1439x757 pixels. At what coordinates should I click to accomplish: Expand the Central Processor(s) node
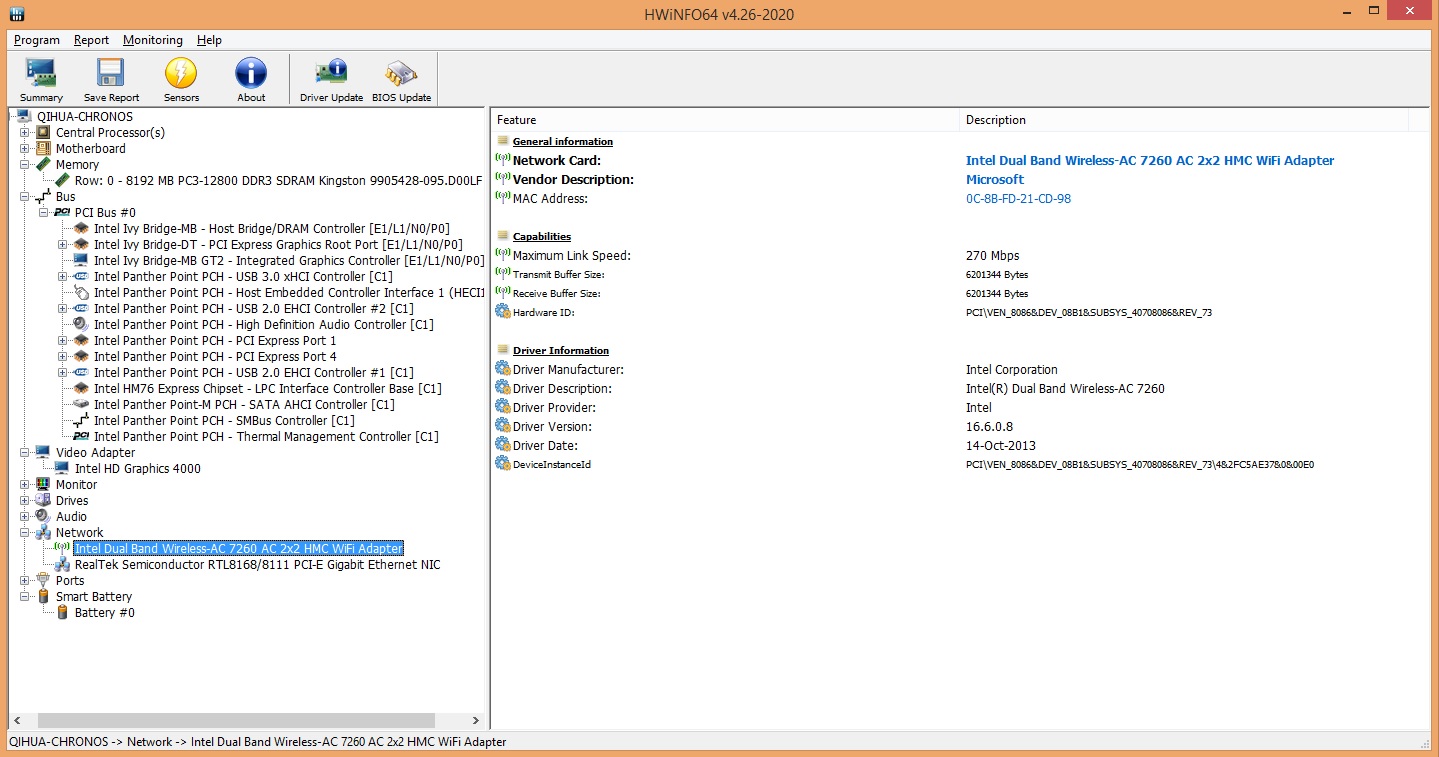click(x=24, y=132)
